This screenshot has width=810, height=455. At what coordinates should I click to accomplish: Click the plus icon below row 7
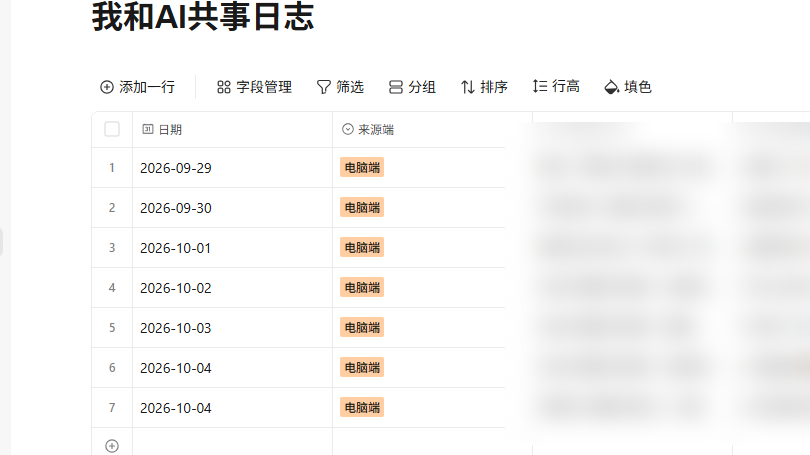pyautogui.click(x=112, y=446)
